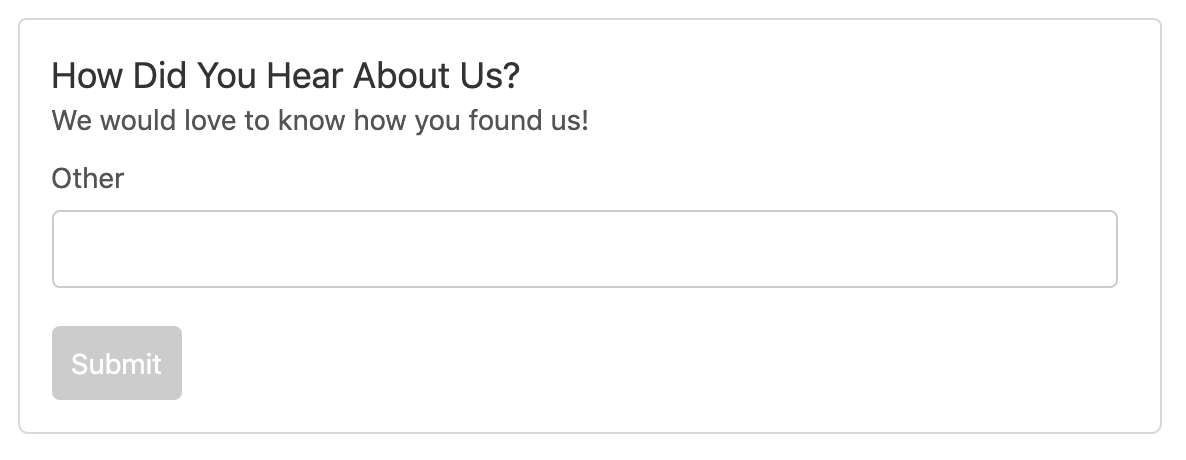The width and height of the screenshot is (1186, 460).
Task: Click the "How Did You Hear About Us?" heading
Action: pyautogui.click(x=285, y=76)
